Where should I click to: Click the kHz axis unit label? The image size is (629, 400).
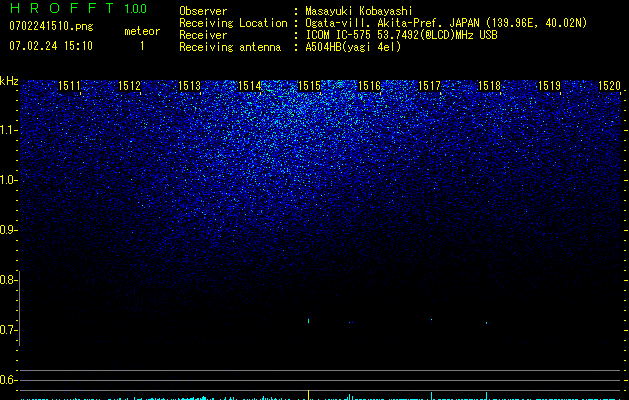click(9, 81)
